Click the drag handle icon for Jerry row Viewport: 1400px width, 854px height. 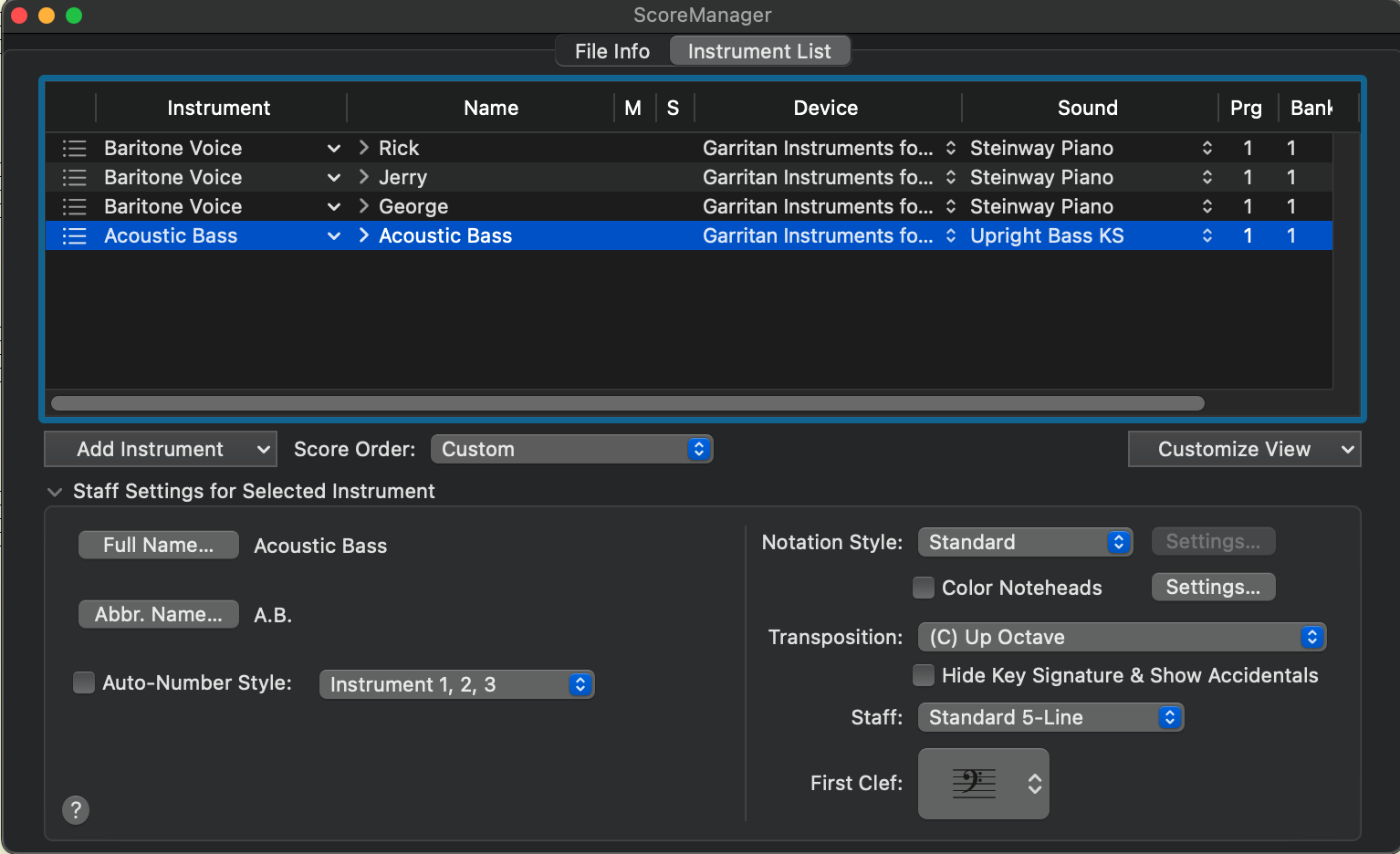coord(74,177)
